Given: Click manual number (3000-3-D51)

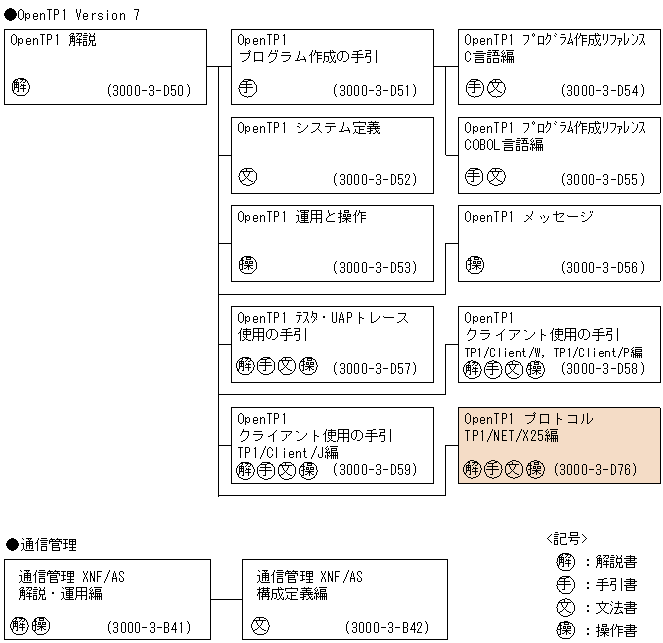Looking at the screenshot, I should [x=375, y=90].
